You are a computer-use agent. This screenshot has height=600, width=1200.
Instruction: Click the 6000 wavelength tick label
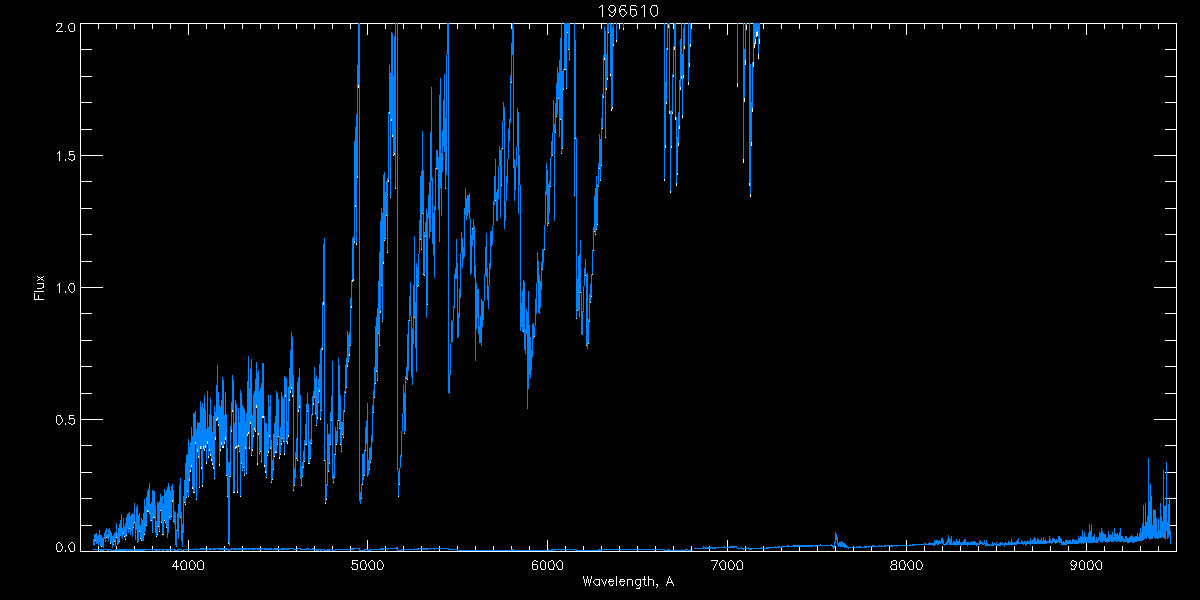[547, 565]
